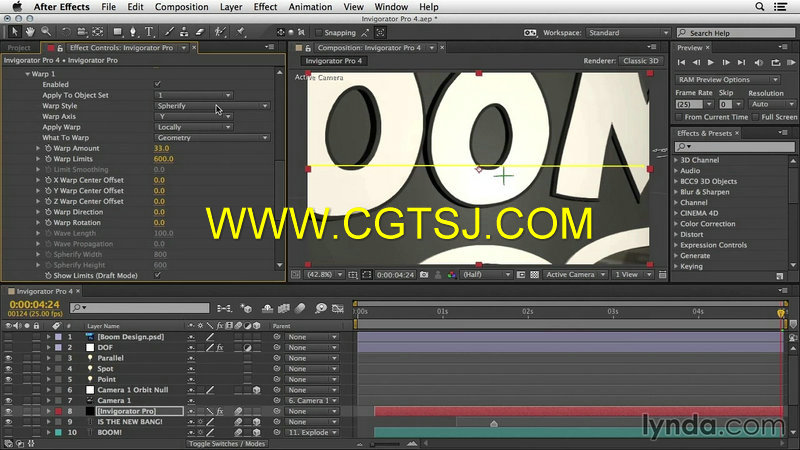Enable motion blur switch in timeline
Screen dimensions: 800x450
pyautogui.click(x=300, y=308)
